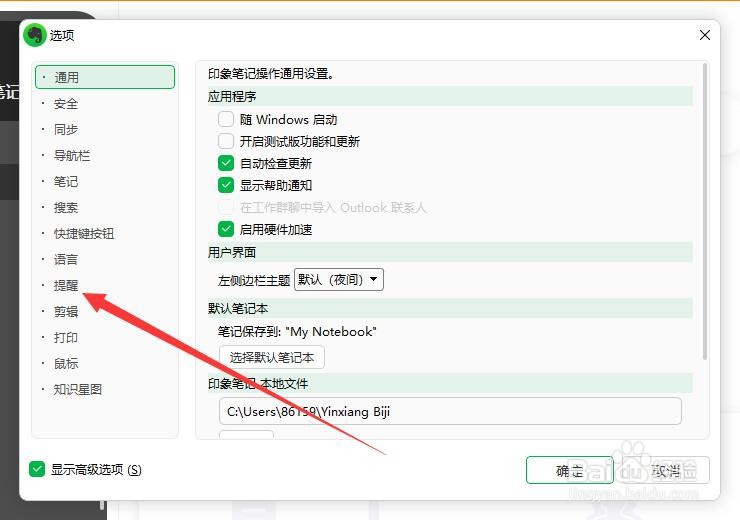This screenshot has height=520, width=740.
Task: Uncheck 自动检查更新
Action: pos(226,163)
